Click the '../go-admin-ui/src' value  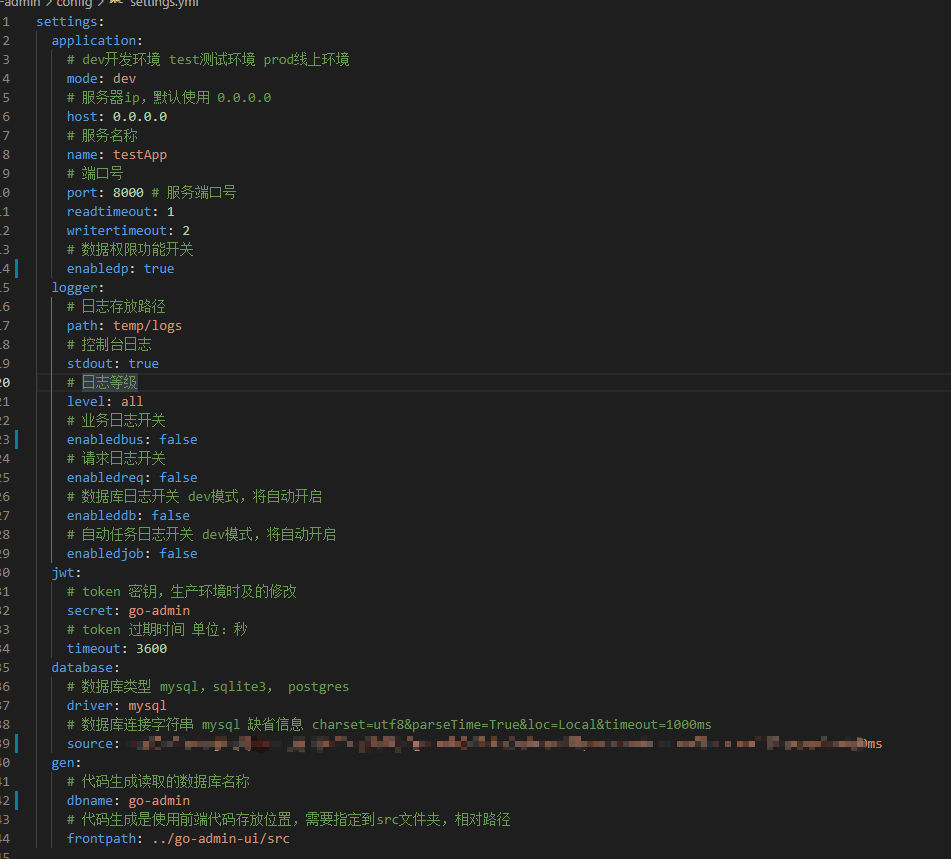tap(221, 839)
